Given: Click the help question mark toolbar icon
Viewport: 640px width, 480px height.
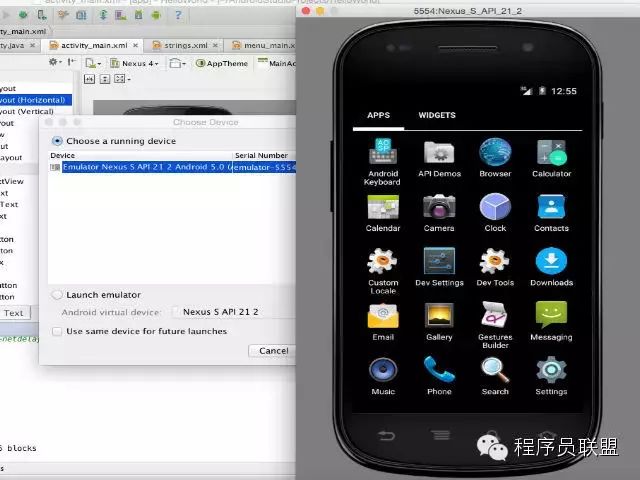Looking at the screenshot, I should 178,15.
